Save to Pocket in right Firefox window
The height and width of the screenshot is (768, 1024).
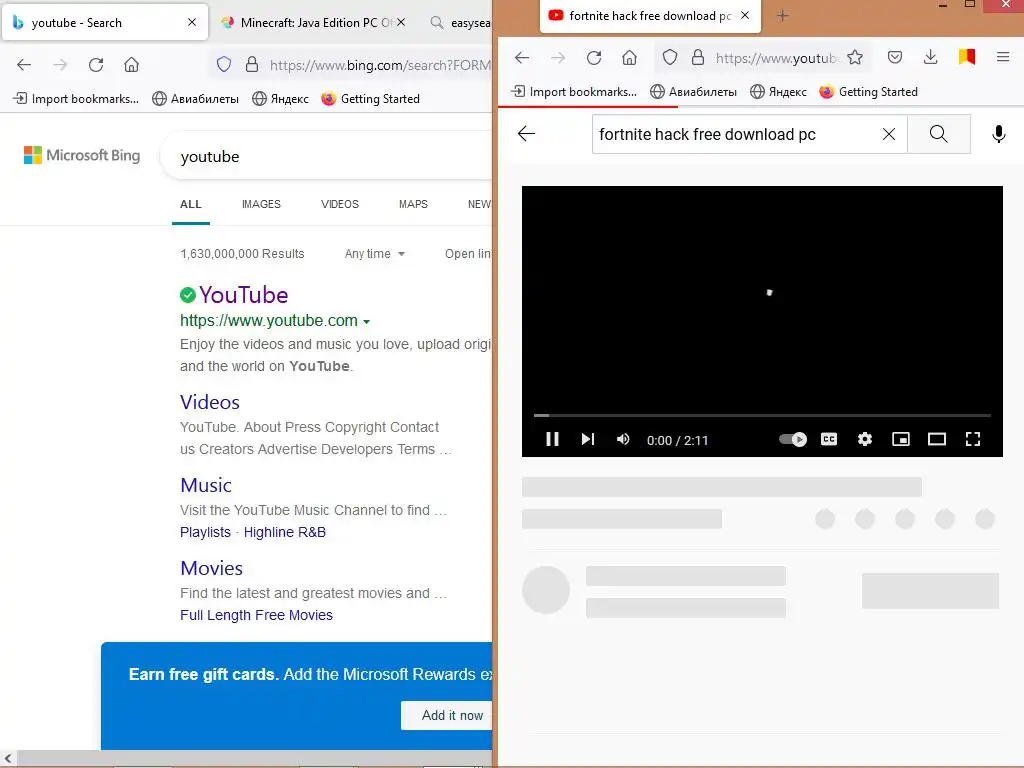895,57
